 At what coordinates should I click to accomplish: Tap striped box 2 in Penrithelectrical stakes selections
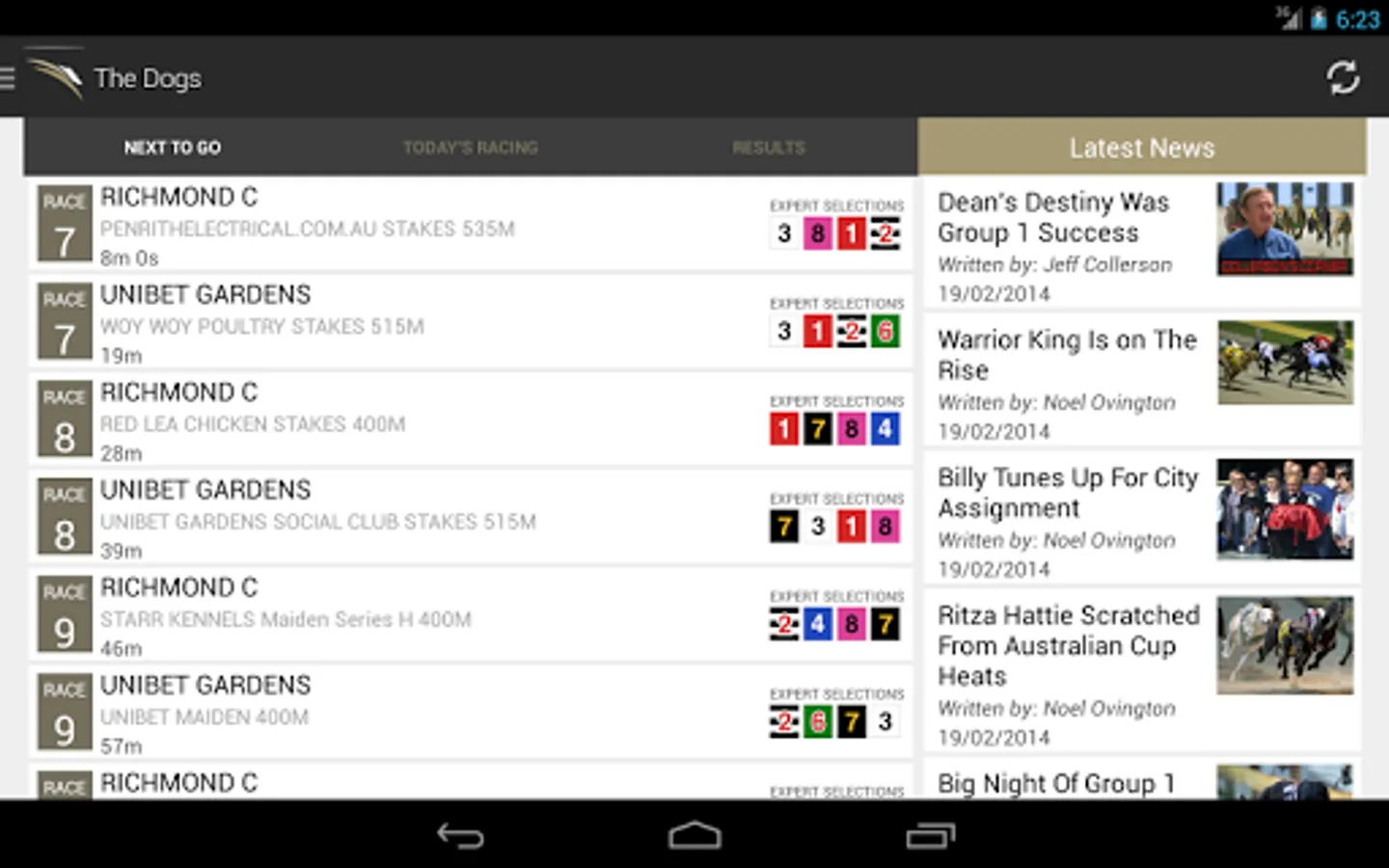[x=885, y=233]
